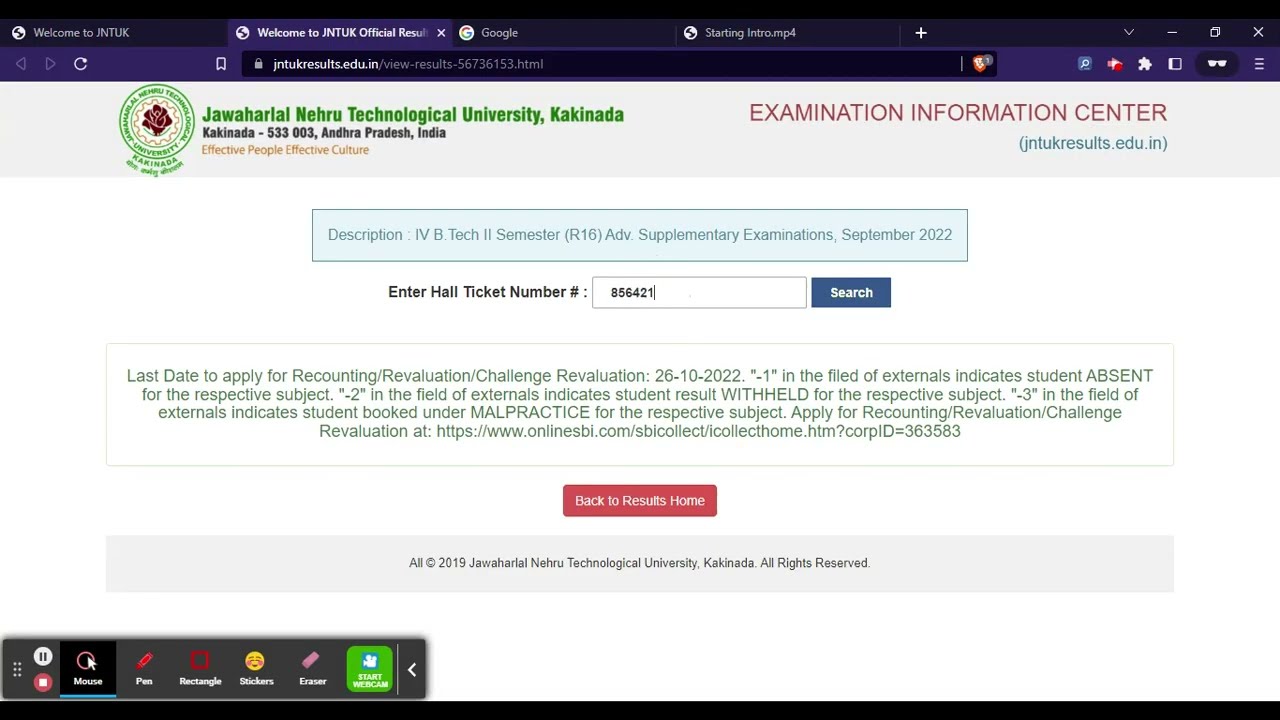
Task: Open the Brave Shields icon
Action: click(982, 63)
